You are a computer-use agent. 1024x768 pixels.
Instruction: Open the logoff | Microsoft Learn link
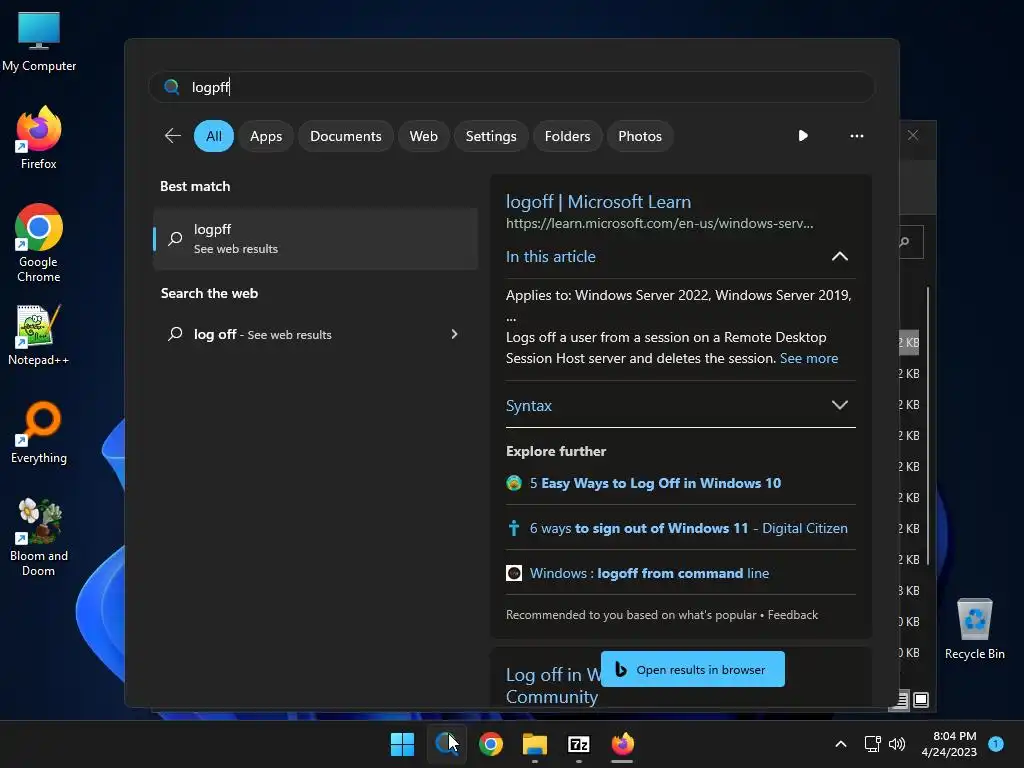[598, 202]
